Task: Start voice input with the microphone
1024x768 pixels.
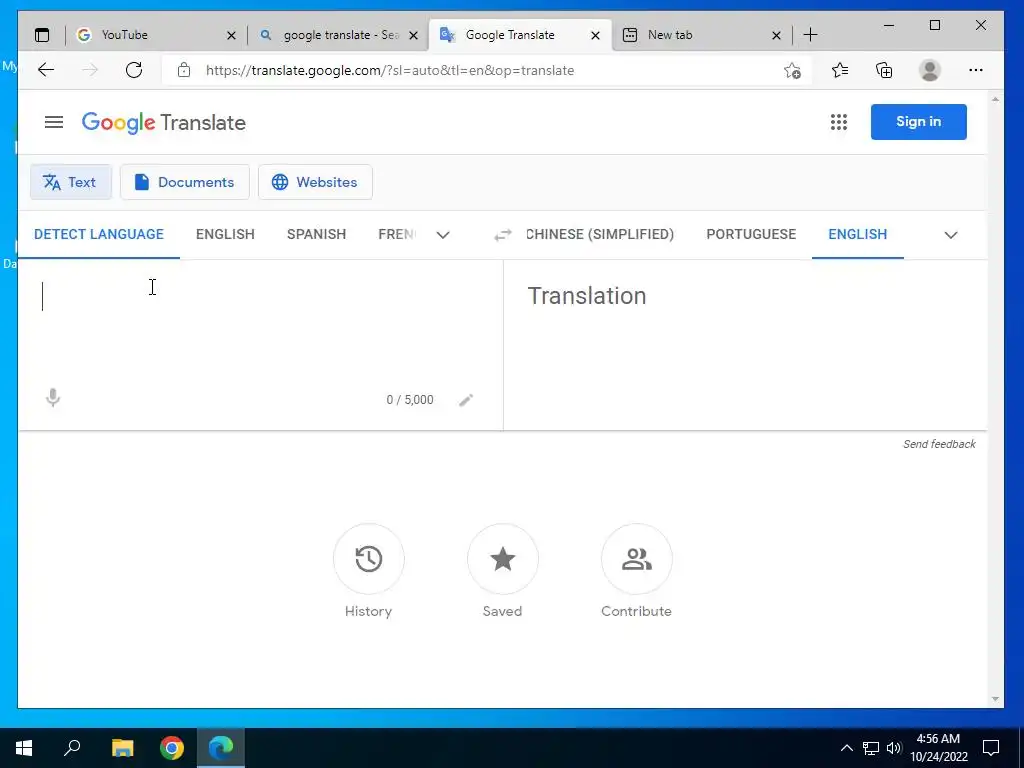Action: point(53,398)
